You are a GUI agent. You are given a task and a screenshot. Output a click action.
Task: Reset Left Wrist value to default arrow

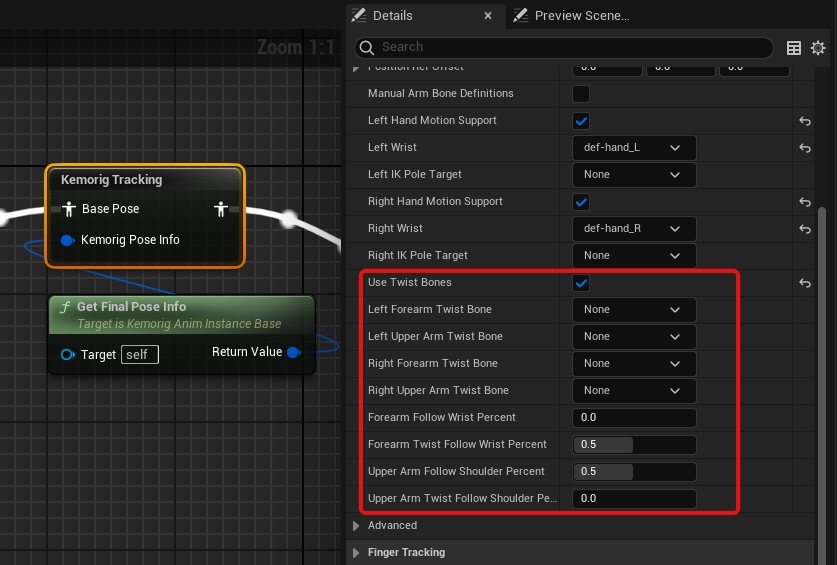click(x=805, y=148)
